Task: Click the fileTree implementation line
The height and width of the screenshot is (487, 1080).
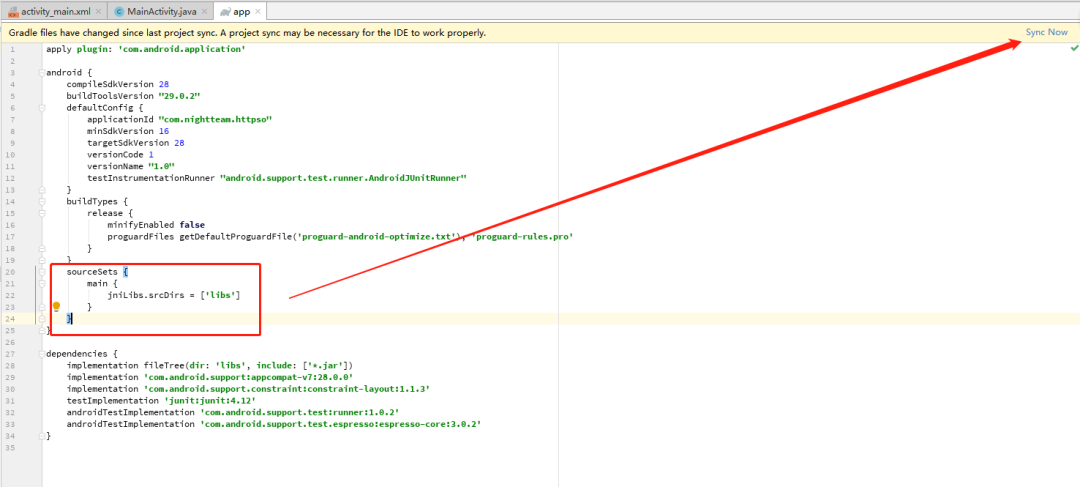Action: point(209,365)
